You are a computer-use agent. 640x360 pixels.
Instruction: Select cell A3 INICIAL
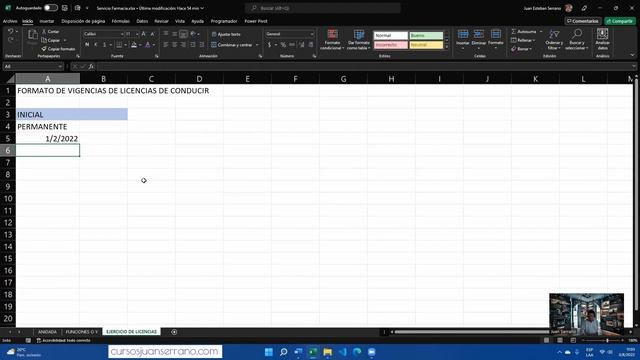tap(48, 114)
